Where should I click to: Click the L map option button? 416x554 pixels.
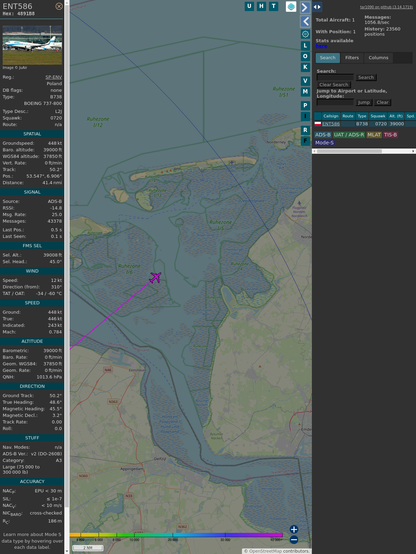(305, 46)
